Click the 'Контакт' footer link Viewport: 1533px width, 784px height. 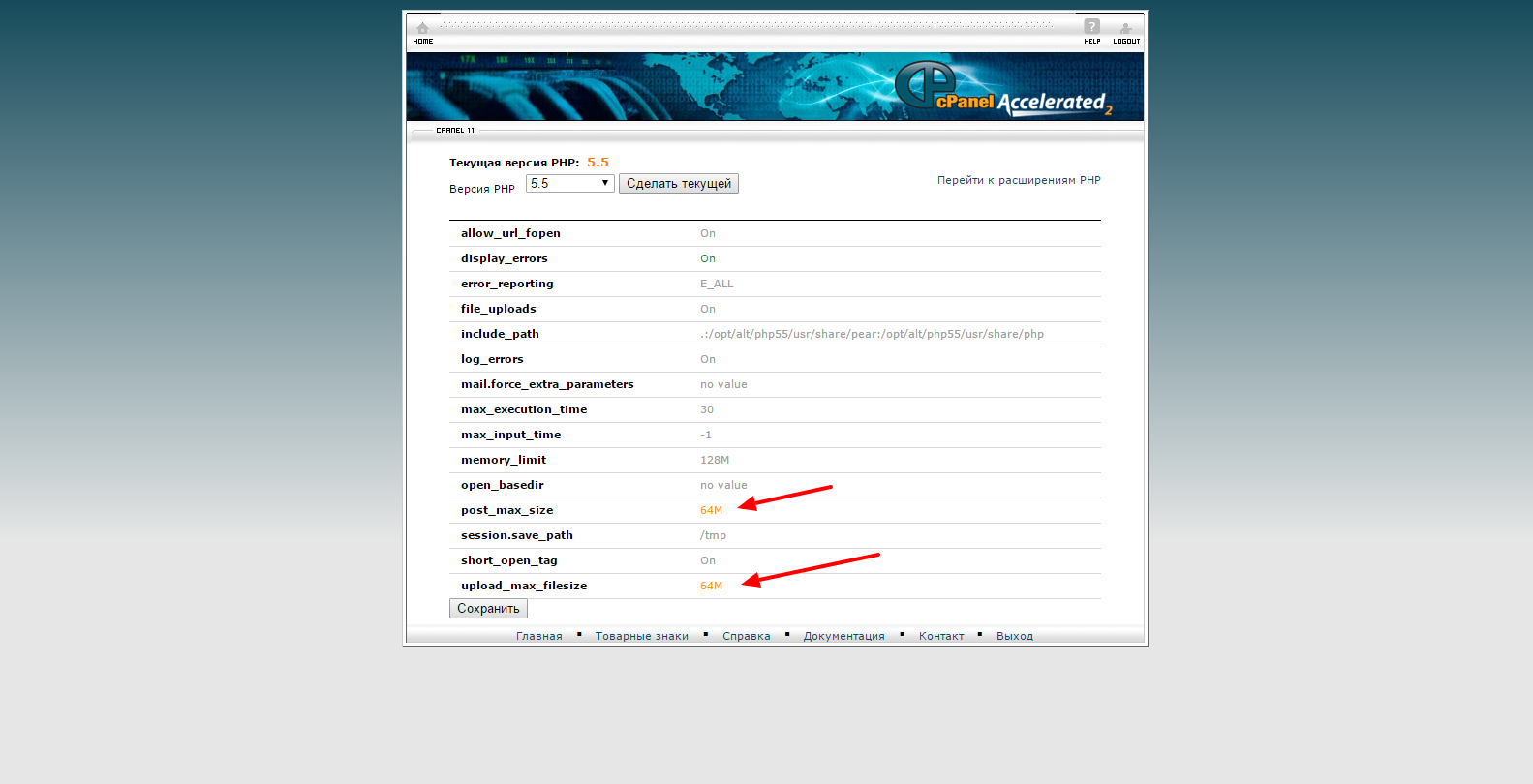pyautogui.click(x=941, y=636)
